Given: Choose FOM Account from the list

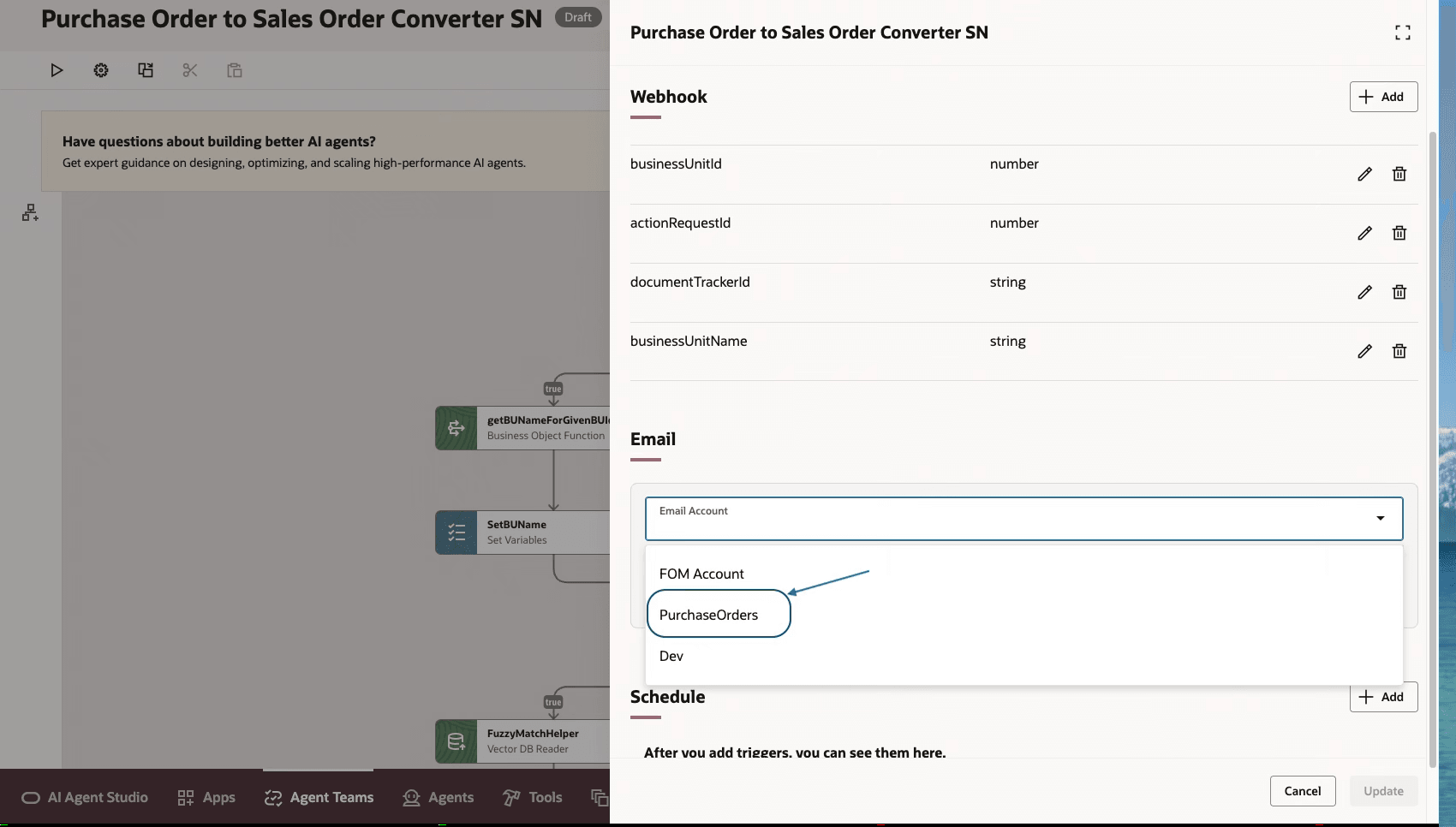Looking at the screenshot, I should click(x=701, y=574).
